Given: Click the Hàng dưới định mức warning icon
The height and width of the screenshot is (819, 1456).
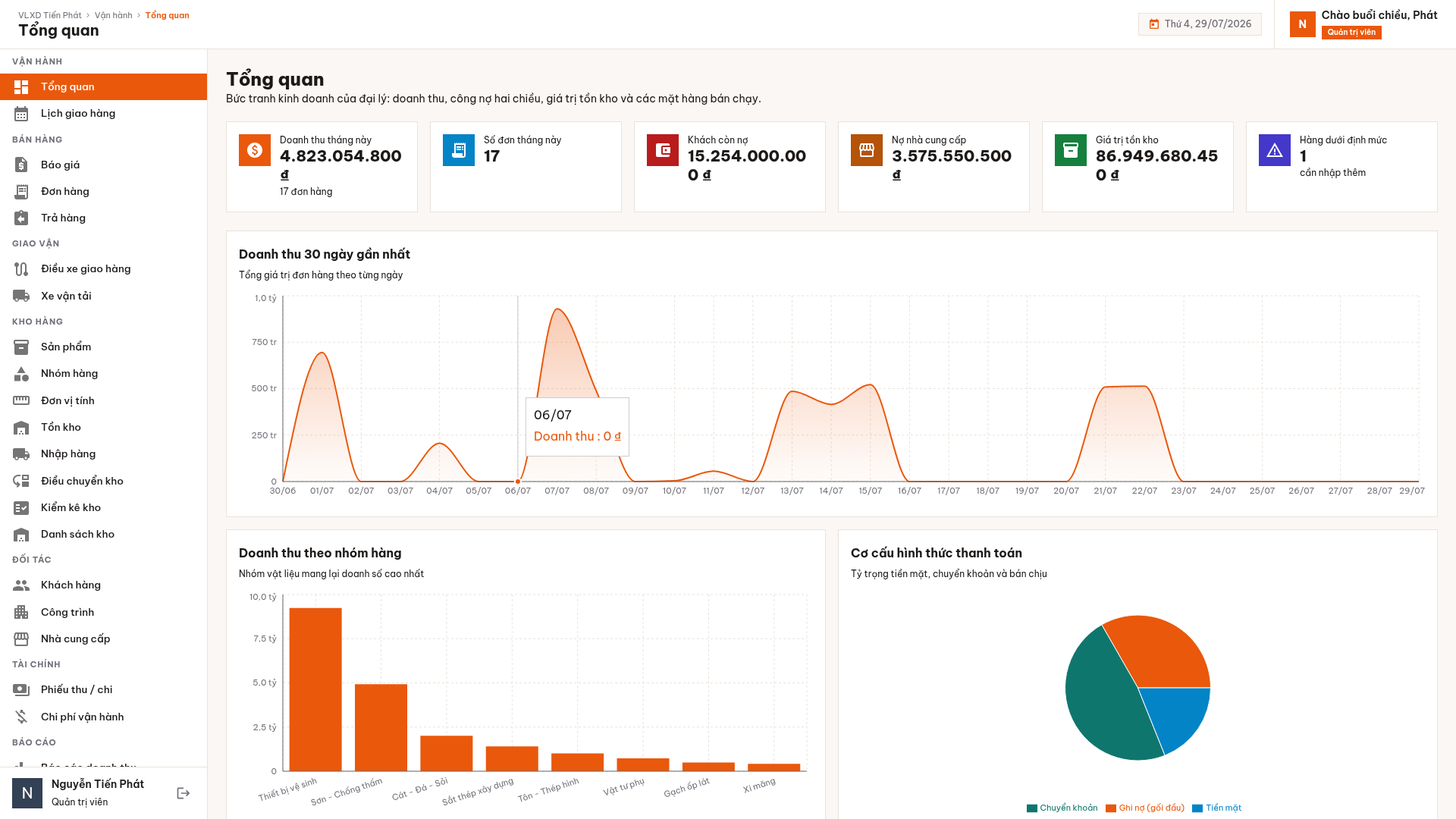Looking at the screenshot, I should [x=1275, y=150].
